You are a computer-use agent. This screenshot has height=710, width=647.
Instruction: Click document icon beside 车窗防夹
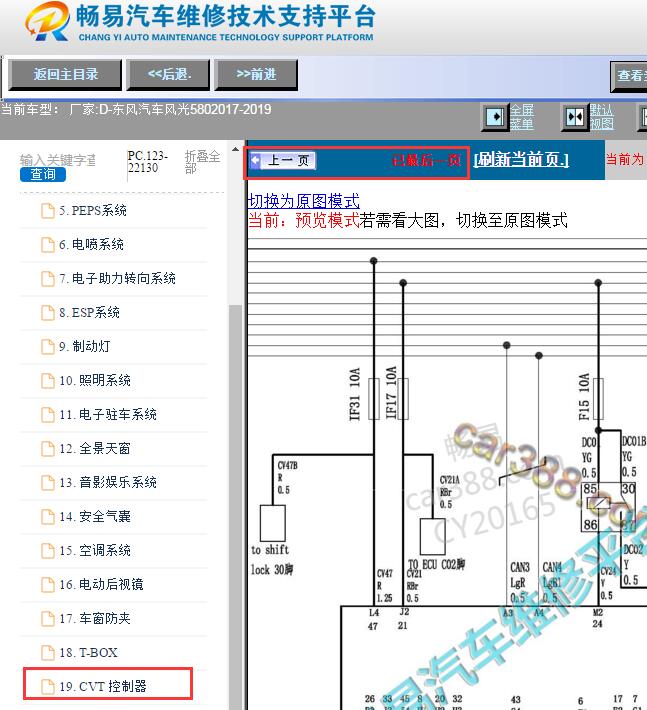click(x=48, y=619)
